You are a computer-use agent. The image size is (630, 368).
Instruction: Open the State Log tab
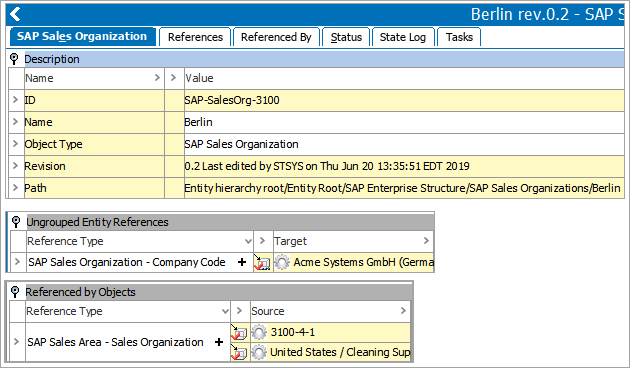coord(403,37)
